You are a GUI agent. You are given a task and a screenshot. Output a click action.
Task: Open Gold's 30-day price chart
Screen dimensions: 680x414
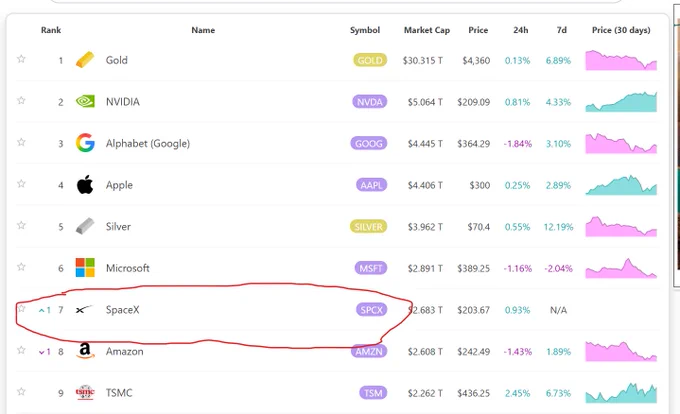[x=621, y=60]
